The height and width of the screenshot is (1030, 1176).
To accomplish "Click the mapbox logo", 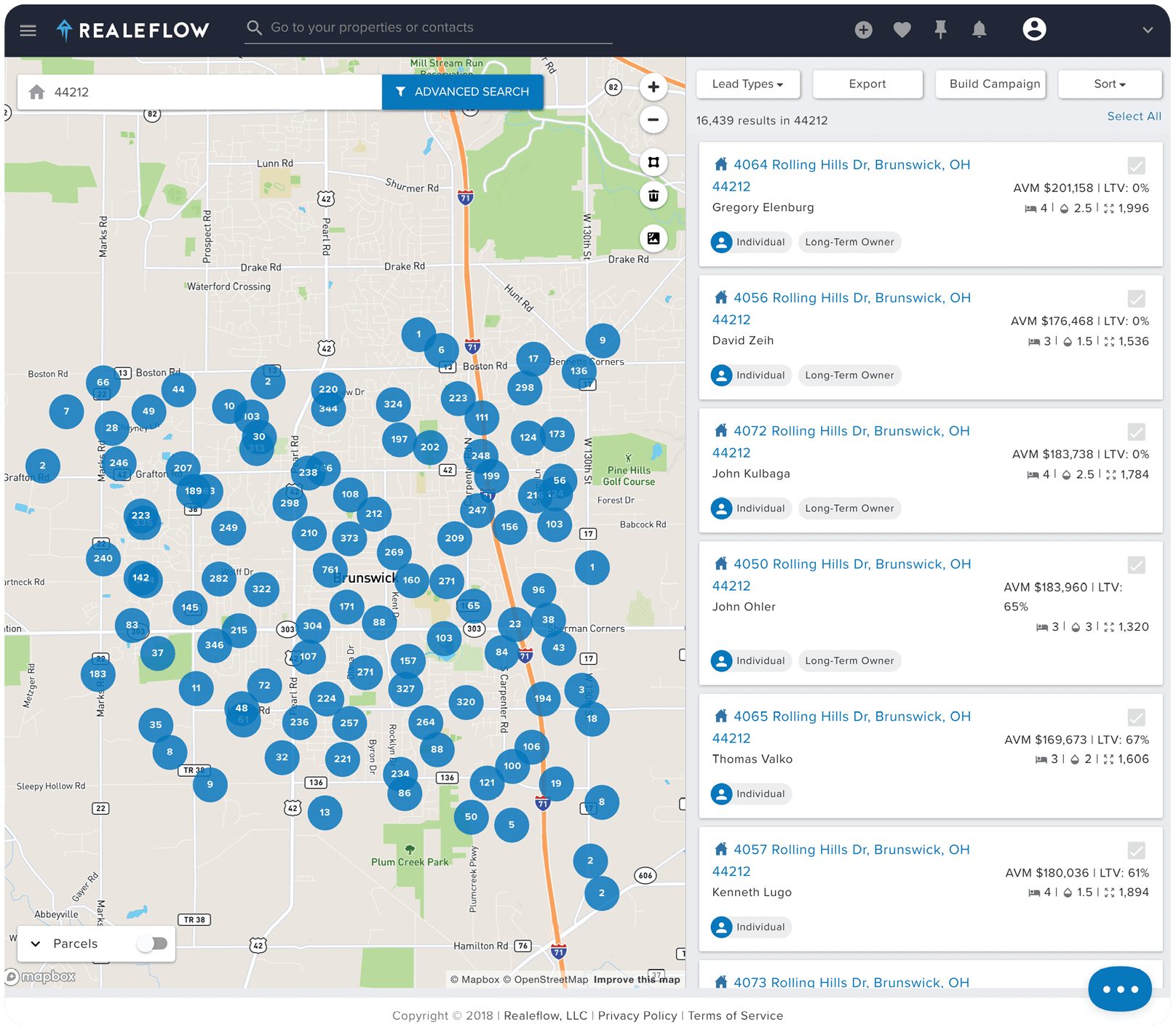I will pos(40,977).
